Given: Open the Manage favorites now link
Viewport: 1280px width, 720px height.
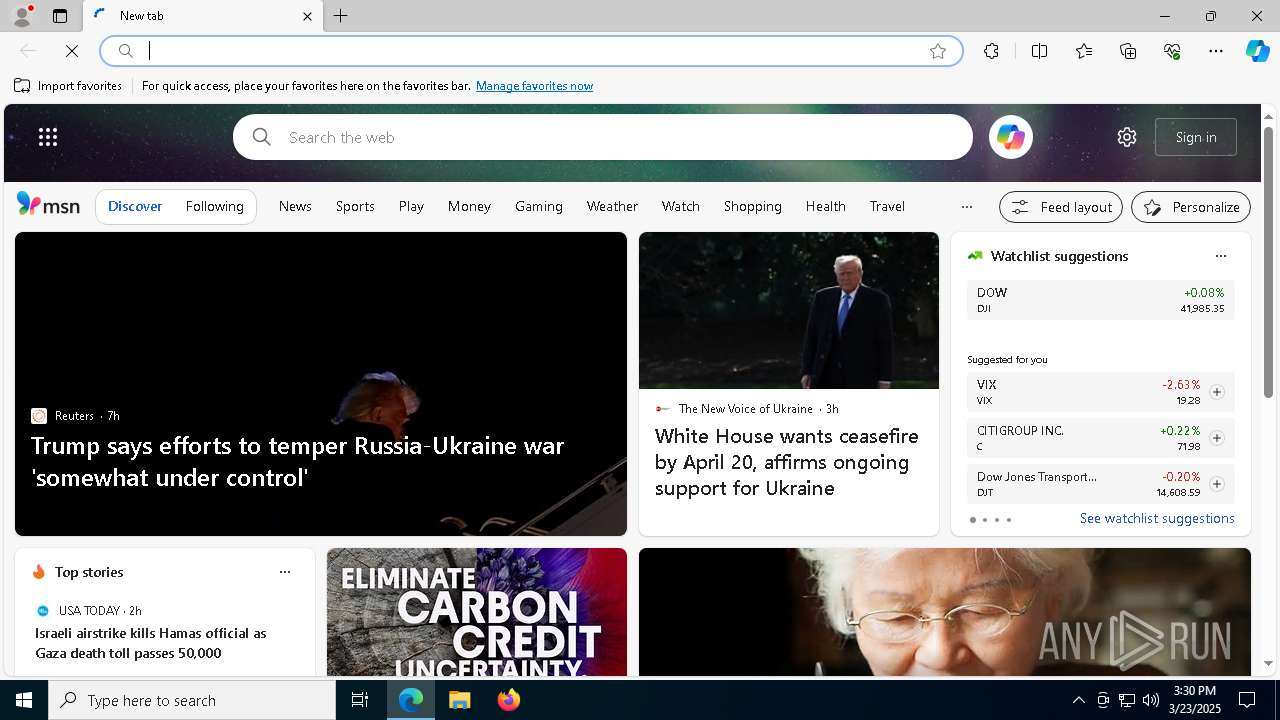Looking at the screenshot, I should [534, 86].
